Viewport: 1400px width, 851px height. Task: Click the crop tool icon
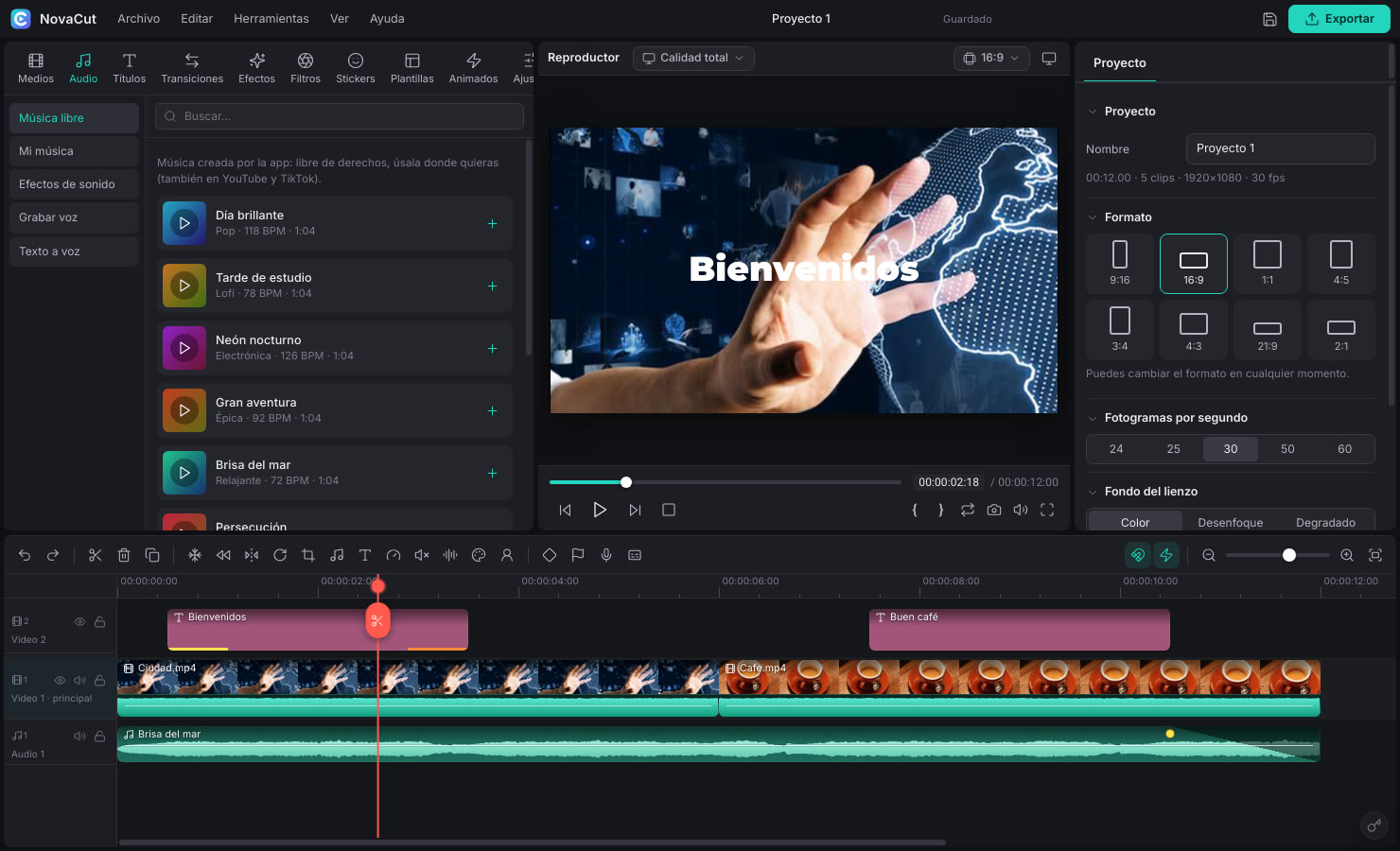click(308, 555)
